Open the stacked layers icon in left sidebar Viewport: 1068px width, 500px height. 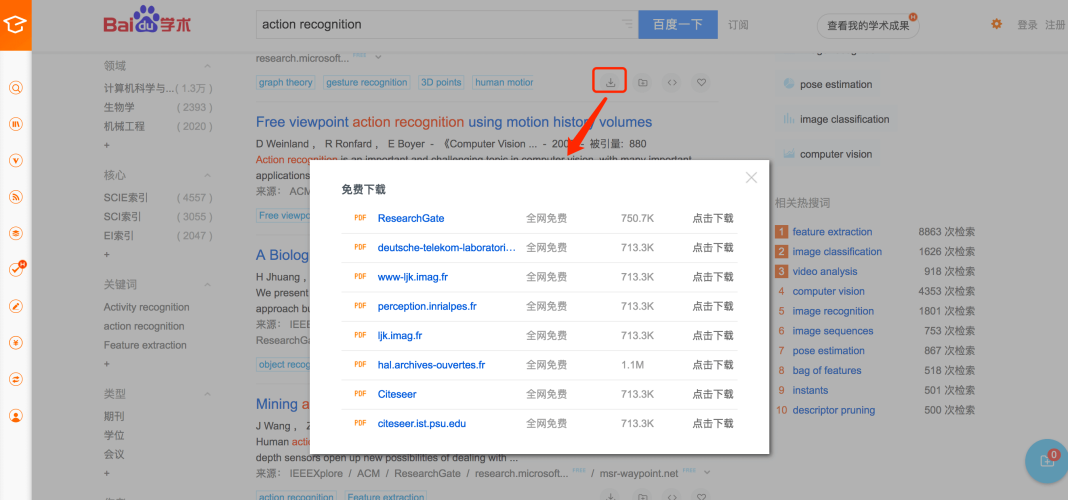[16, 233]
